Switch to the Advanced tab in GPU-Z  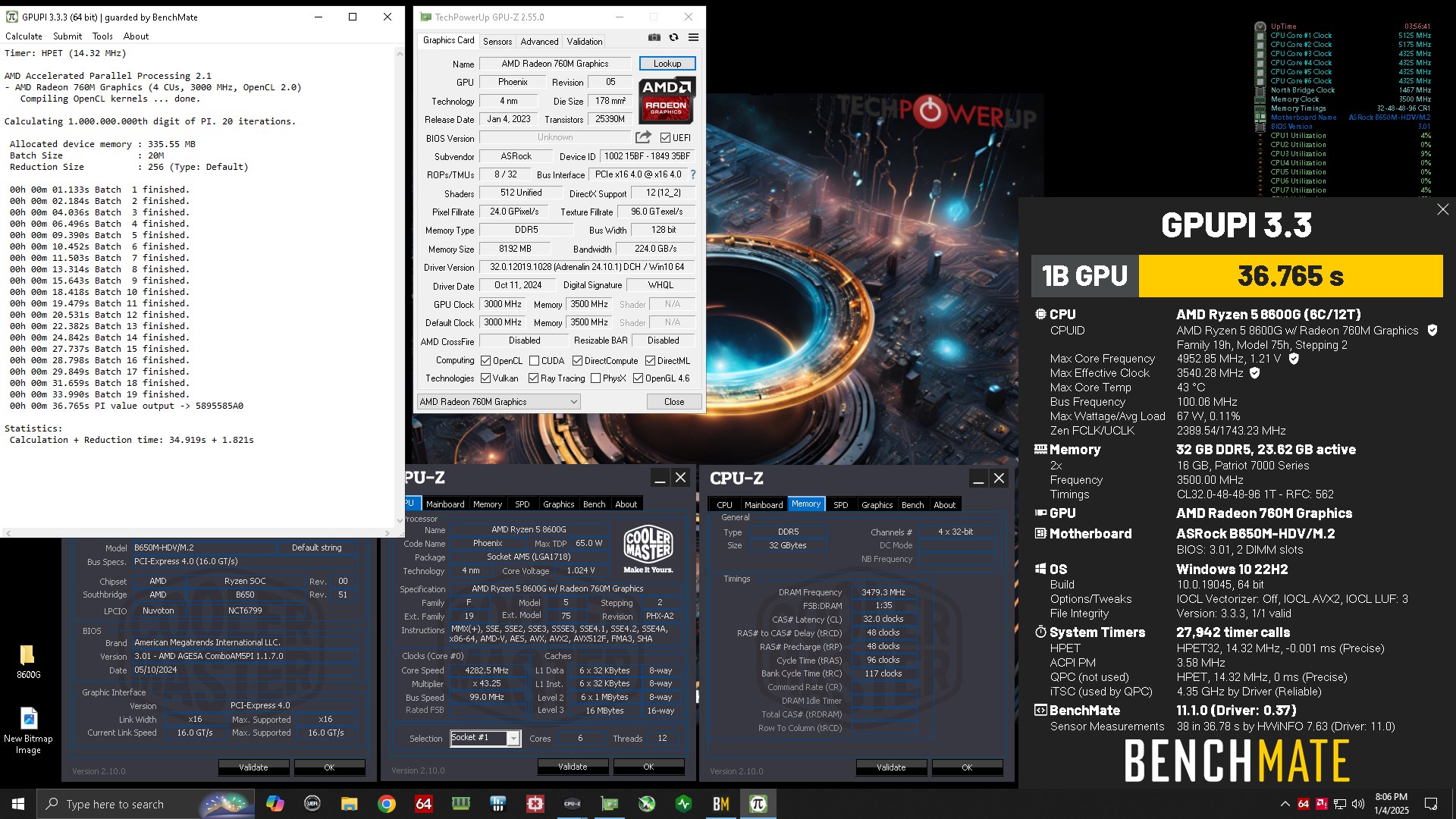click(x=539, y=42)
